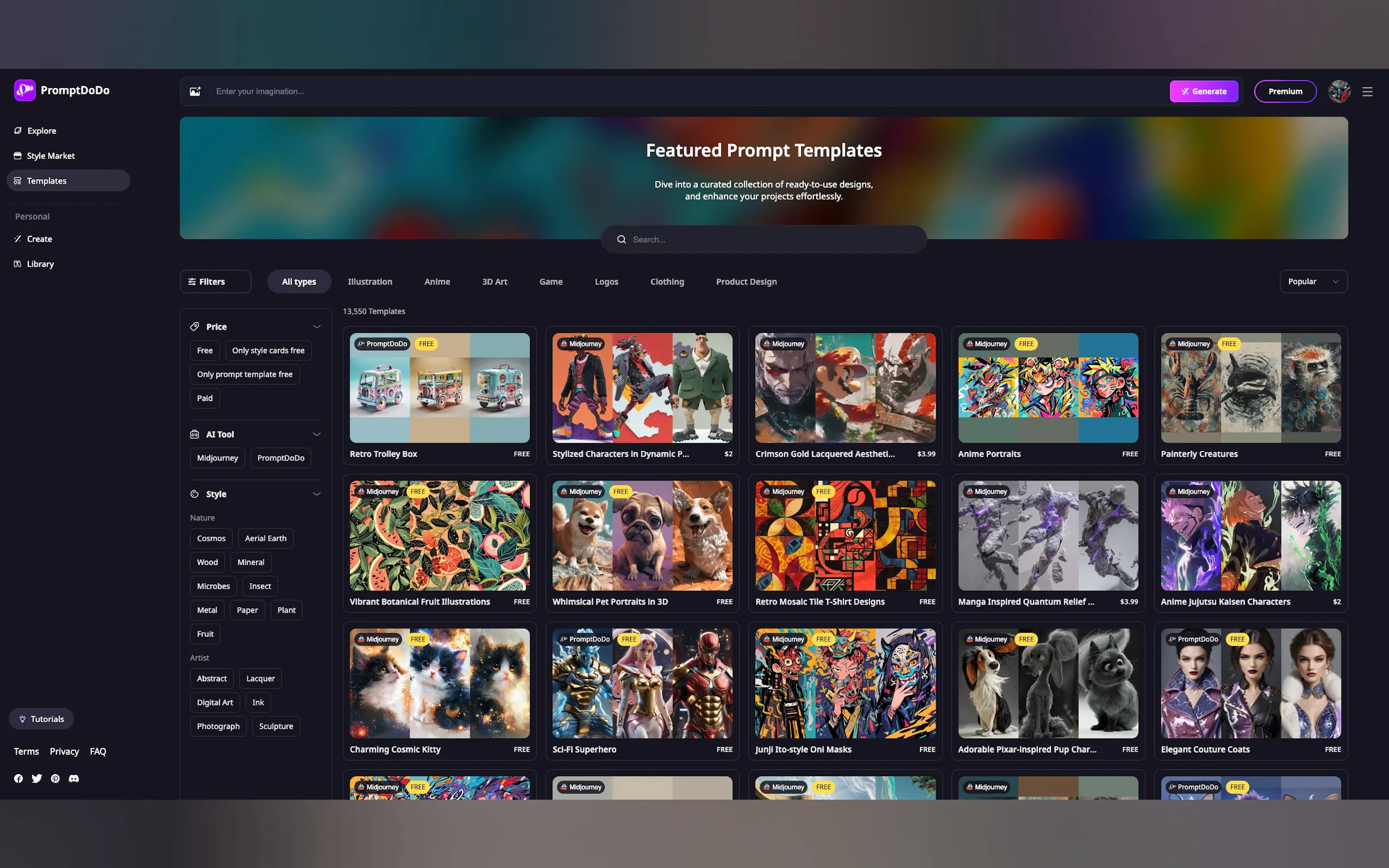The height and width of the screenshot is (868, 1389).
Task: Open the hamburger menu icon
Action: 1367,92
